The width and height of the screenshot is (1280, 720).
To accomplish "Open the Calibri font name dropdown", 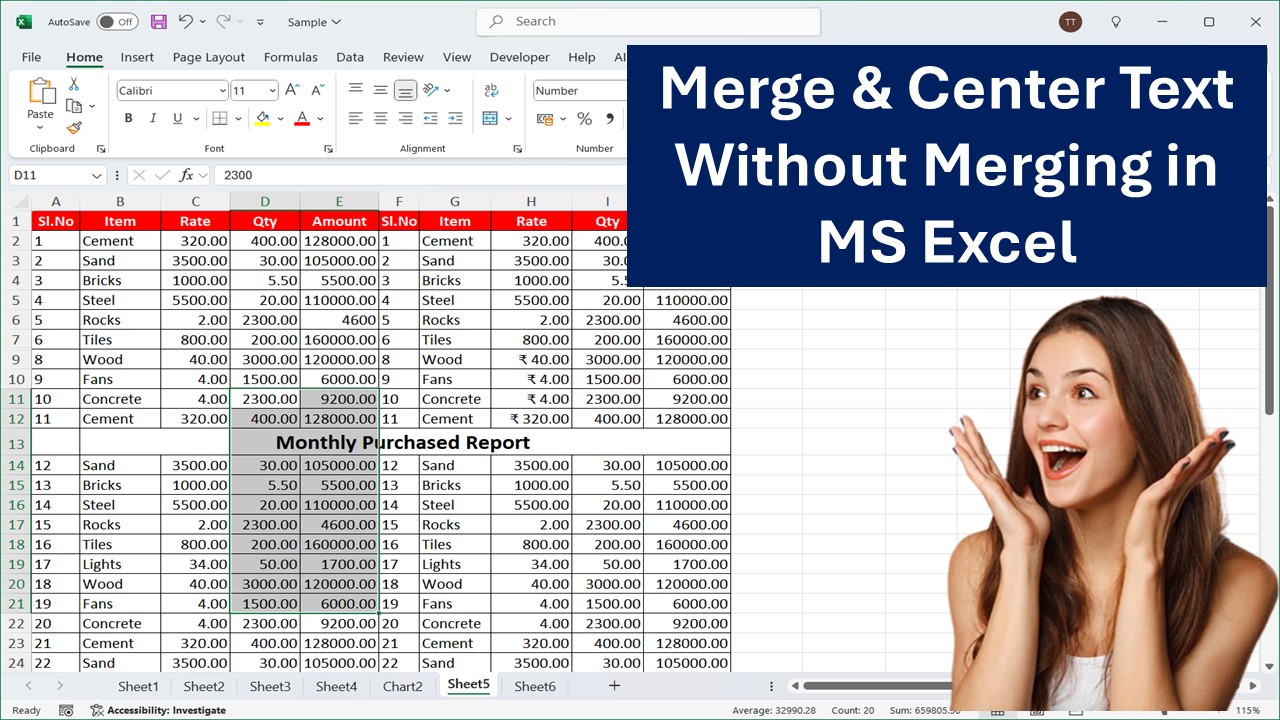I will 222,91.
